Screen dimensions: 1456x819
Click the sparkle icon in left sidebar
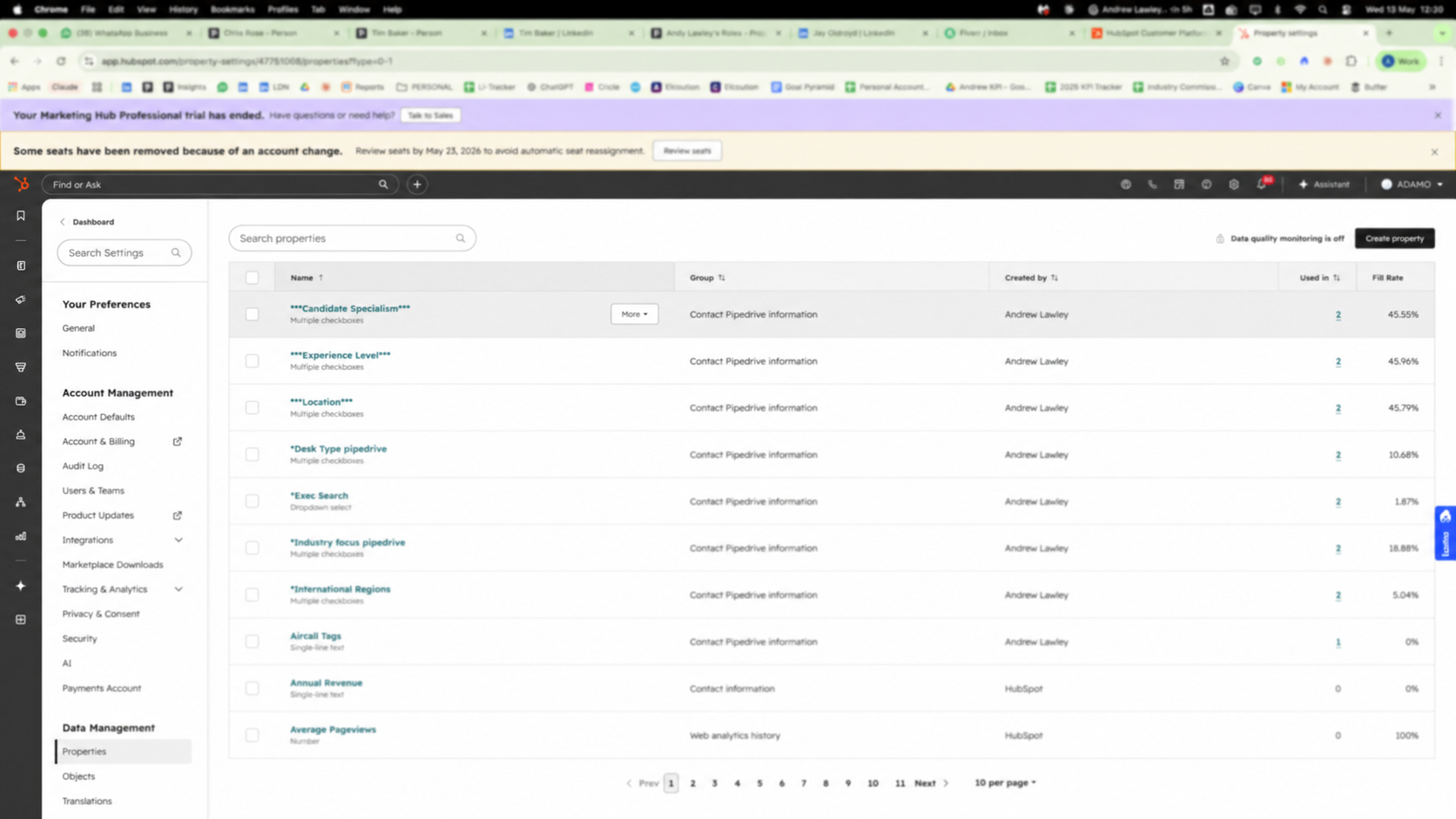pos(21,586)
